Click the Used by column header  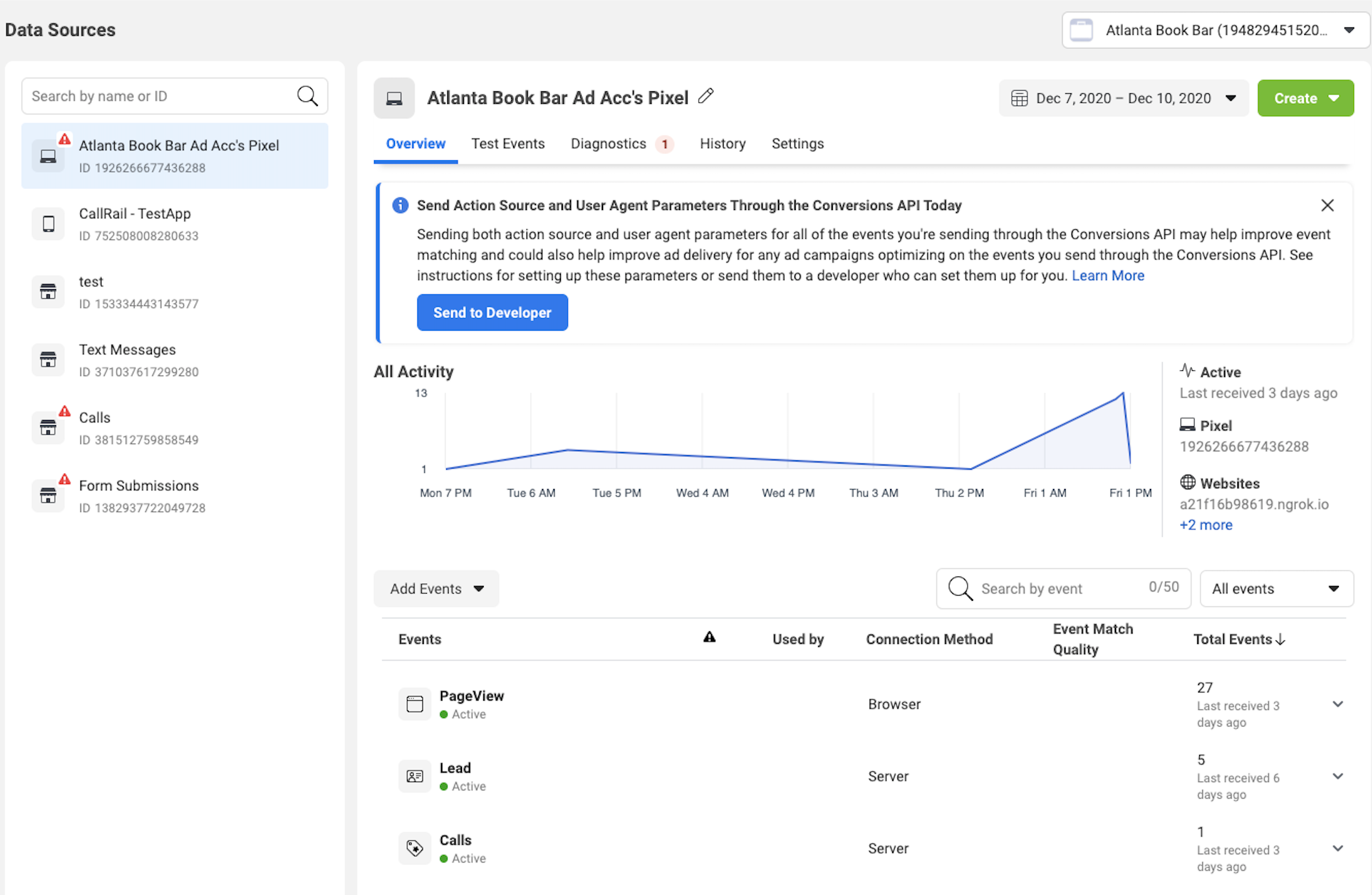click(798, 639)
